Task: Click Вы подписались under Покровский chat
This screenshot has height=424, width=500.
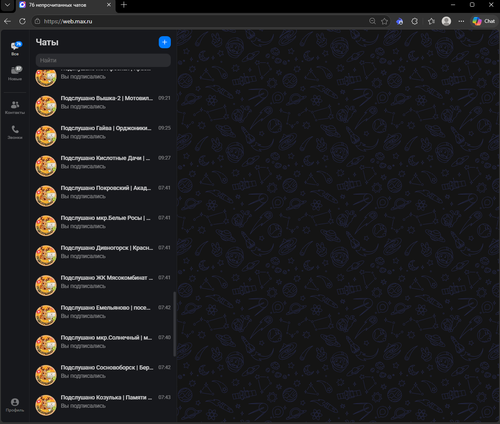Action: tap(83, 197)
